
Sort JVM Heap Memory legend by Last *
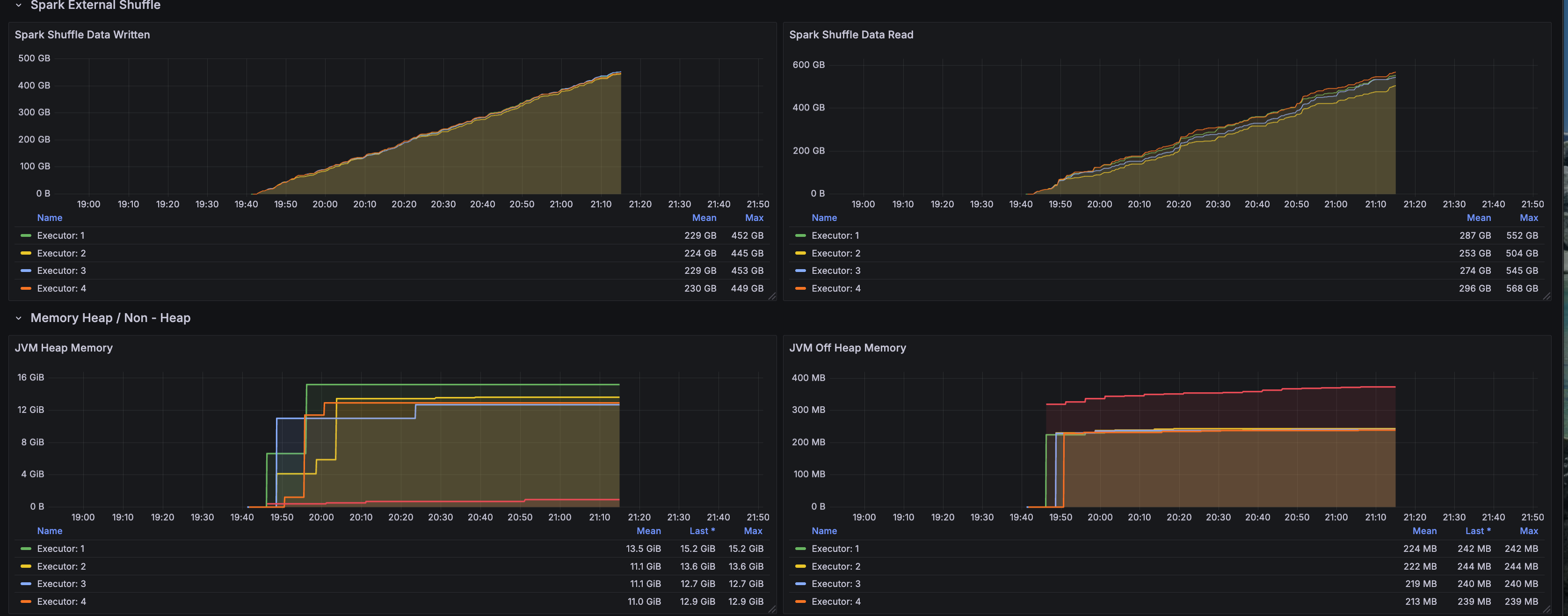coord(702,531)
